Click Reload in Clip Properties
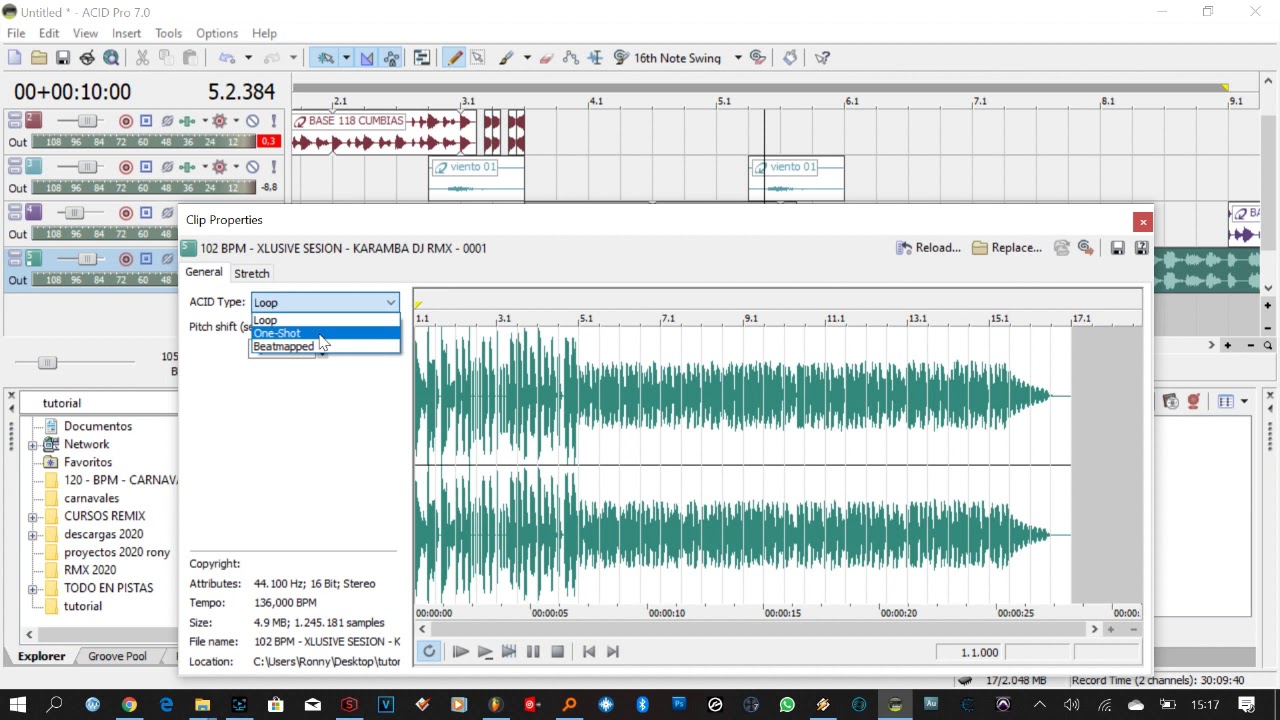1280x720 pixels. [x=928, y=248]
